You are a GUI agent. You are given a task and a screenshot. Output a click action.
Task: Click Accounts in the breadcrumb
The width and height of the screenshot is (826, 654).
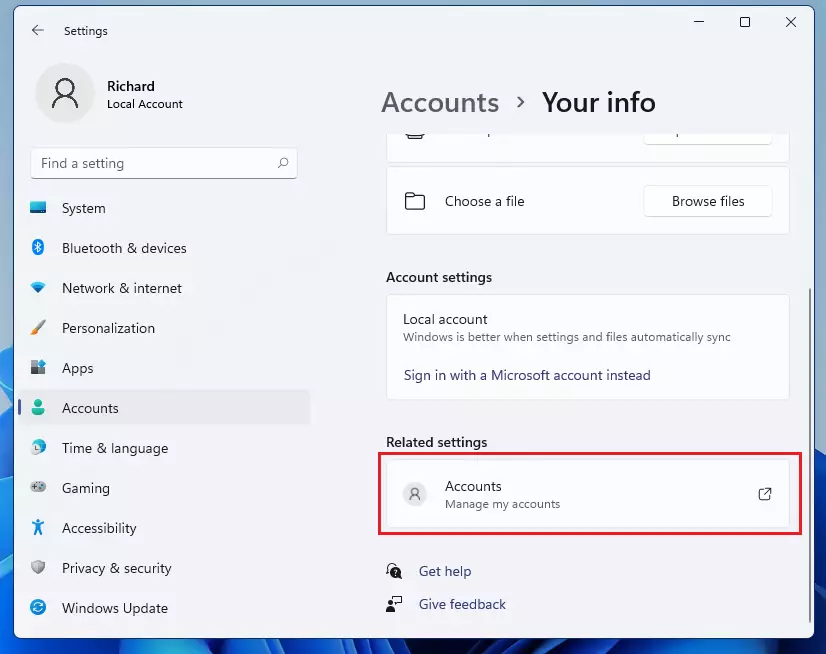tap(440, 102)
